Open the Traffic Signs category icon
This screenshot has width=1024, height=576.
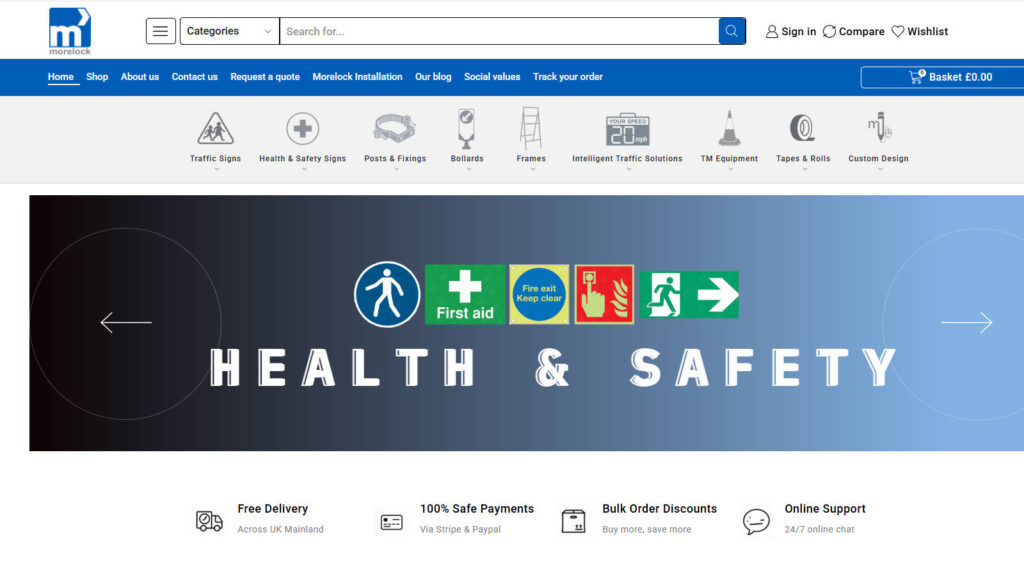(215, 129)
